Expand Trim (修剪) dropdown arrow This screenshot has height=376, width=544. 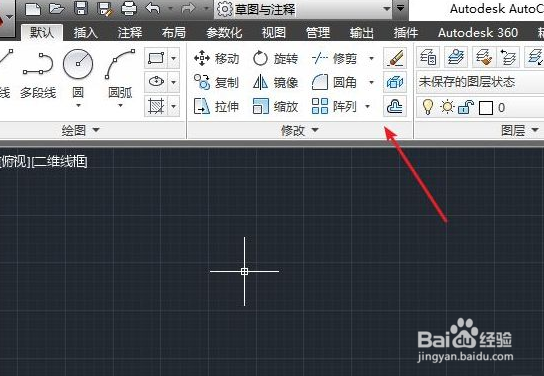(x=371, y=58)
